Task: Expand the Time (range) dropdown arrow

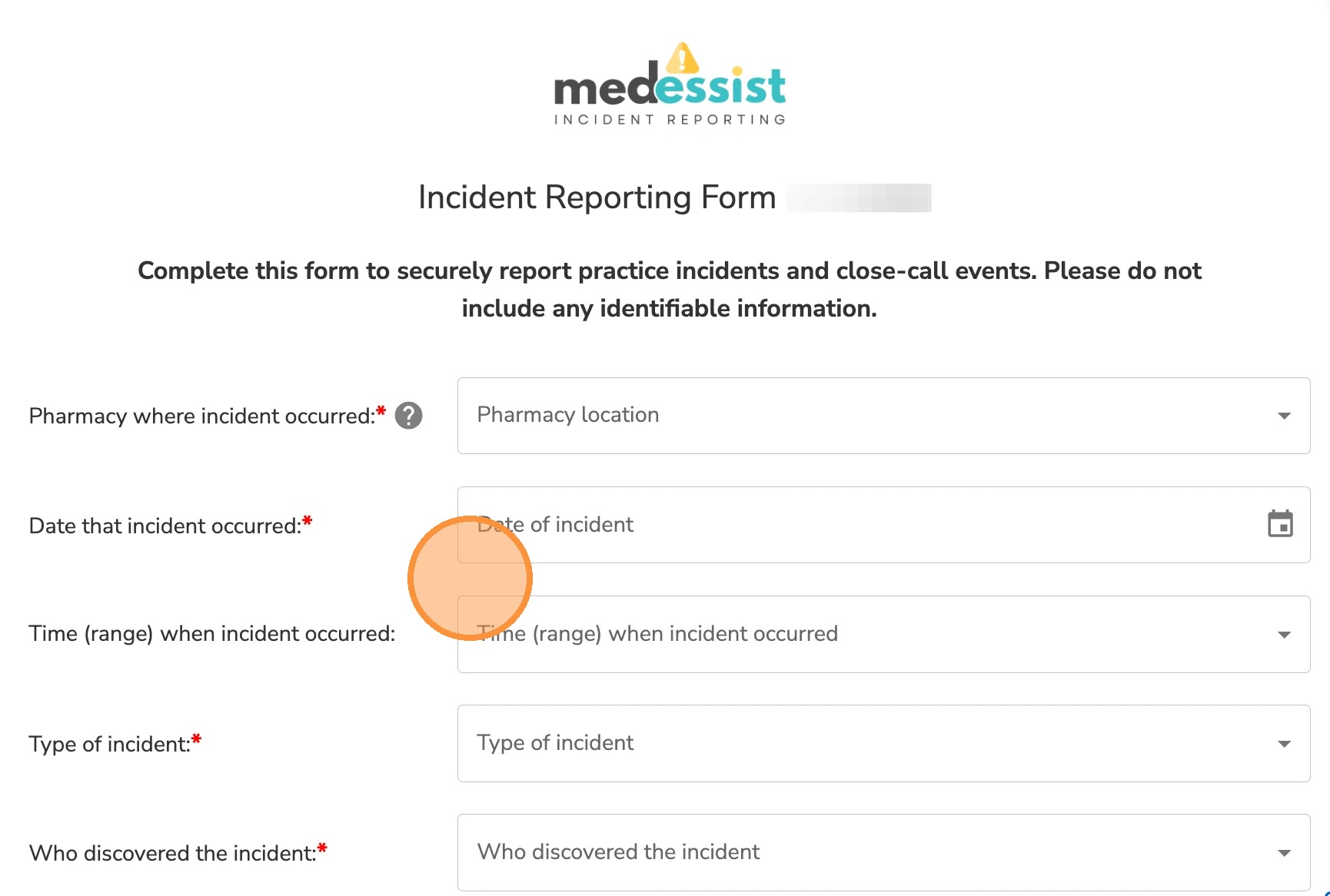Action: coord(1283,635)
